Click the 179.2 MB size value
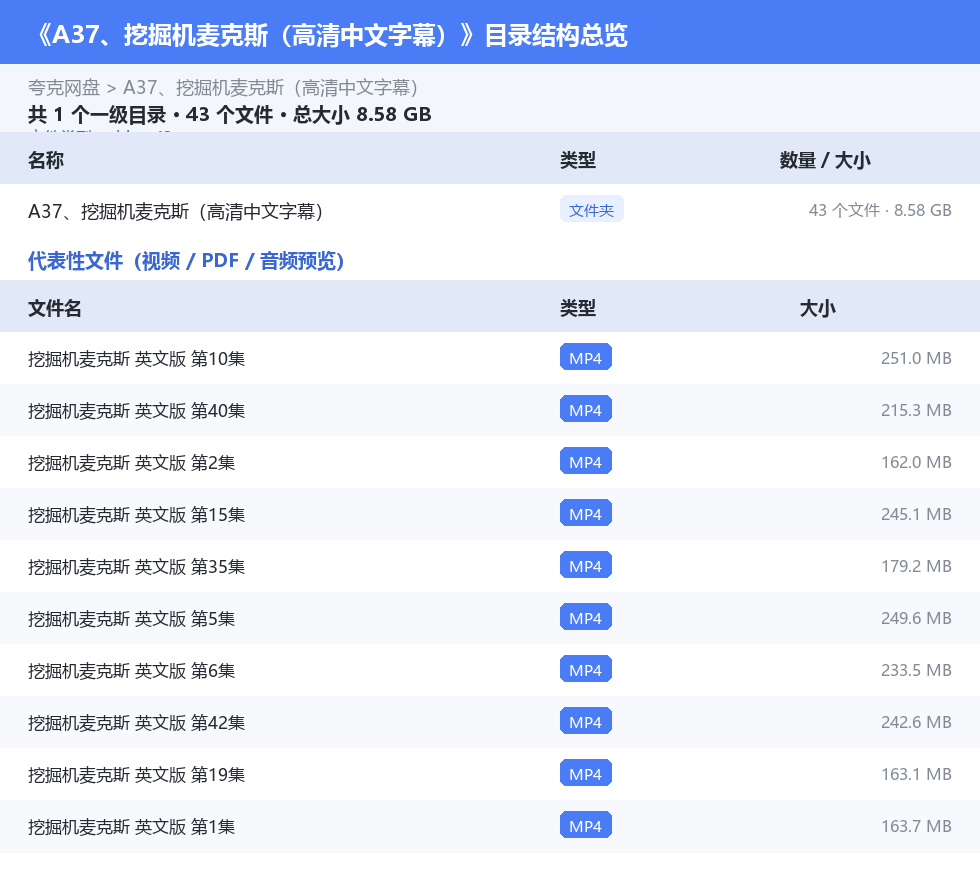Image resolution: width=980 pixels, height=884 pixels. tap(916, 566)
